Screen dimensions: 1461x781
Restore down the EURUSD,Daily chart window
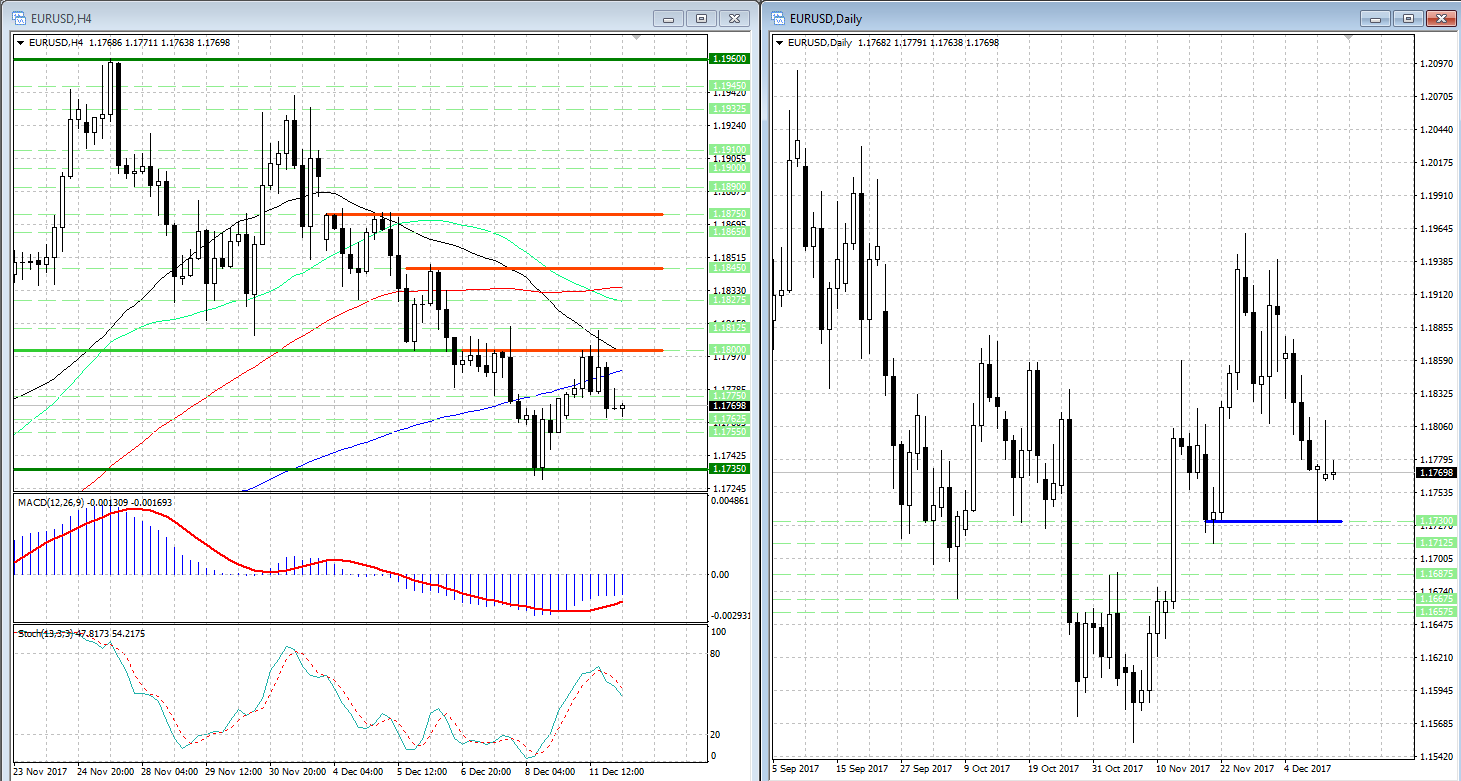click(1409, 18)
